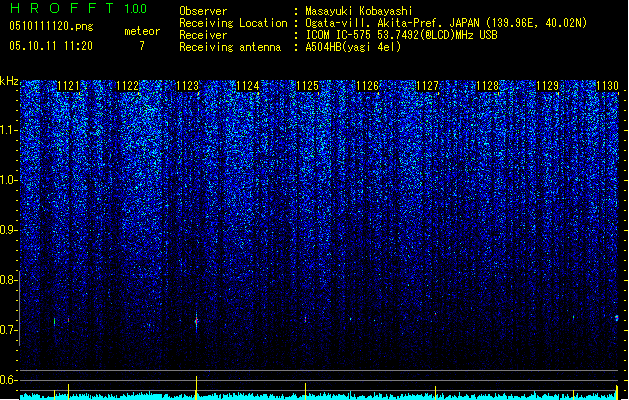
Task: Click the 1128 time marker
Action: pos(487,85)
